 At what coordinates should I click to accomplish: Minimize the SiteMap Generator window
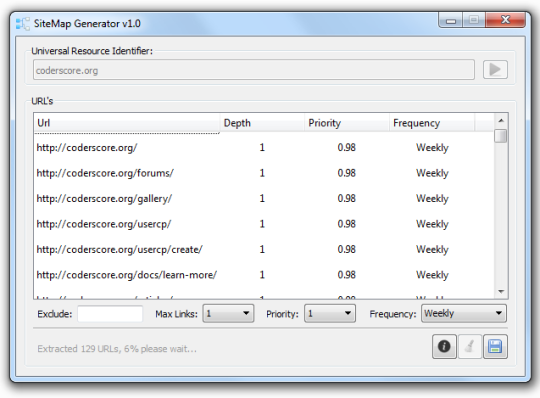(x=451, y=21)
